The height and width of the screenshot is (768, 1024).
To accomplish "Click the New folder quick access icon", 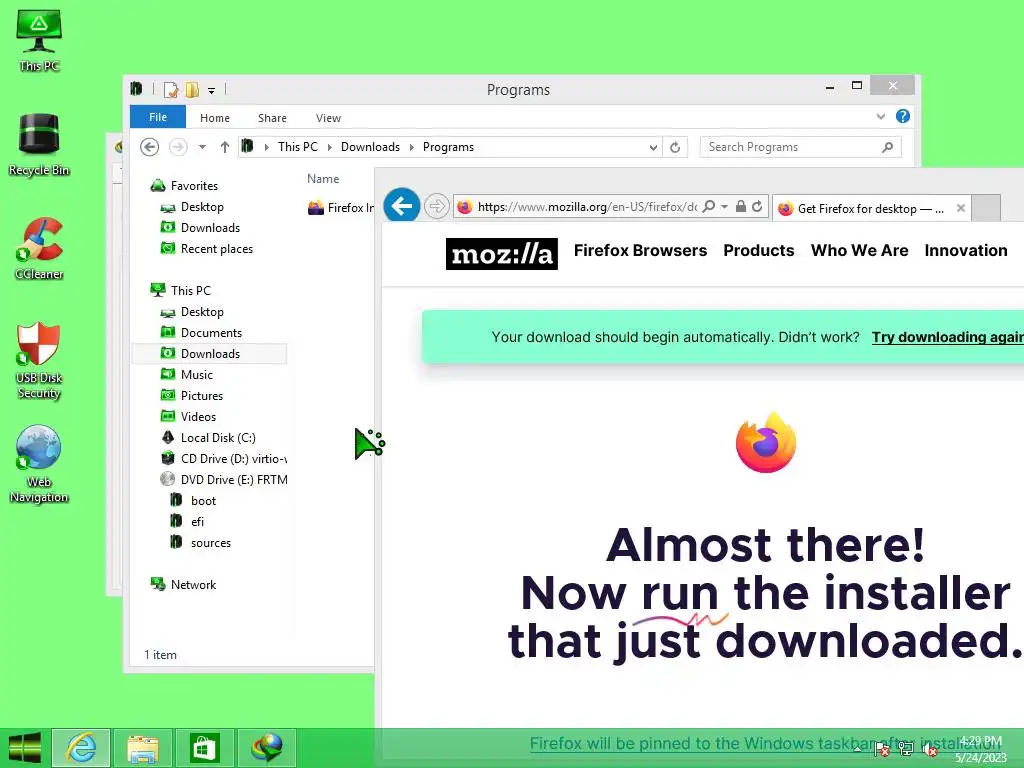I will [x=192, y=89].
